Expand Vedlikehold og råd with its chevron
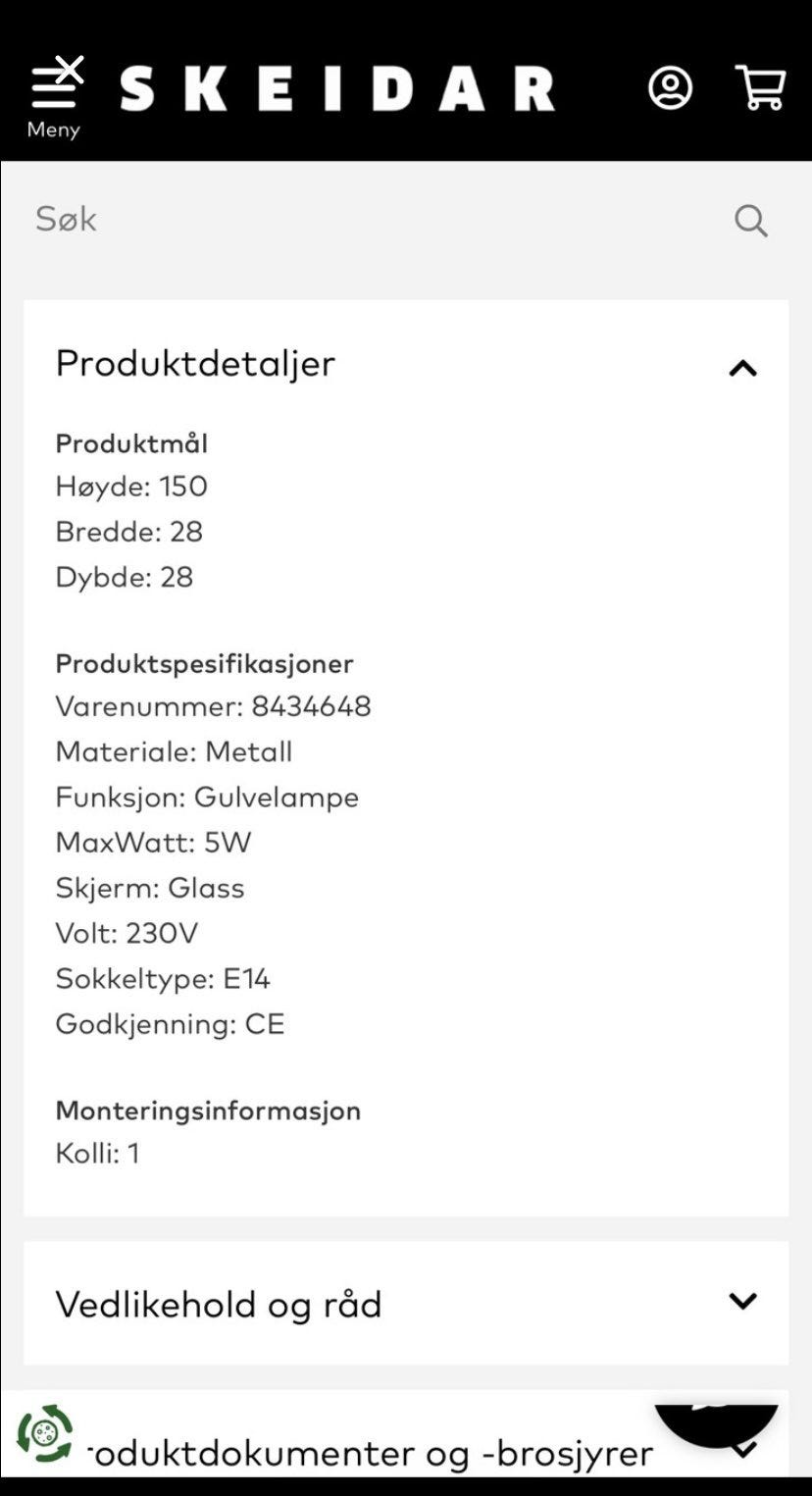The height and width of the screenshot is (1496, 812). coord(742,1301)
